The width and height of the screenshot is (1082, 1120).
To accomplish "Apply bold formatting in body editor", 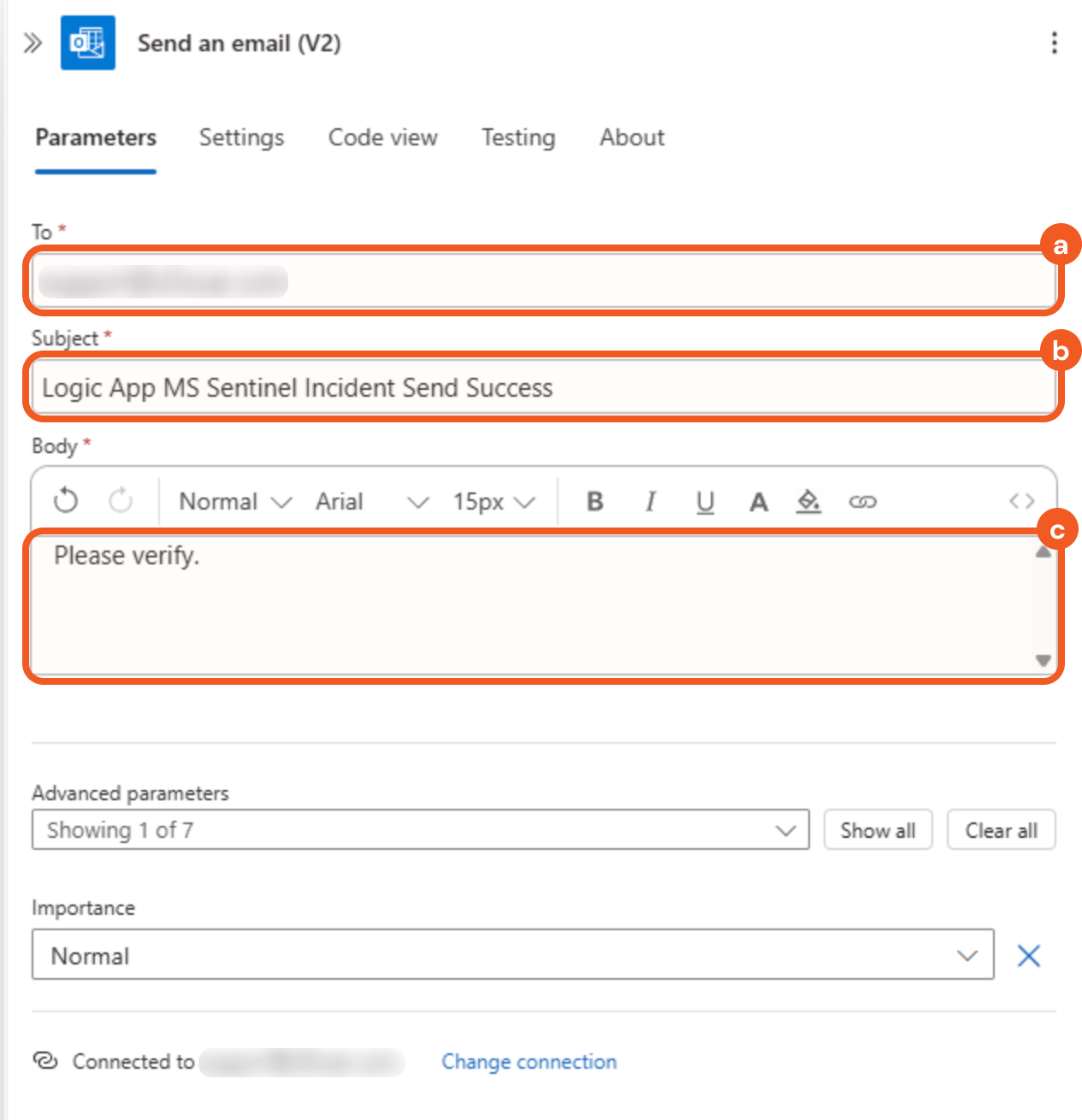I will point(595,502).
